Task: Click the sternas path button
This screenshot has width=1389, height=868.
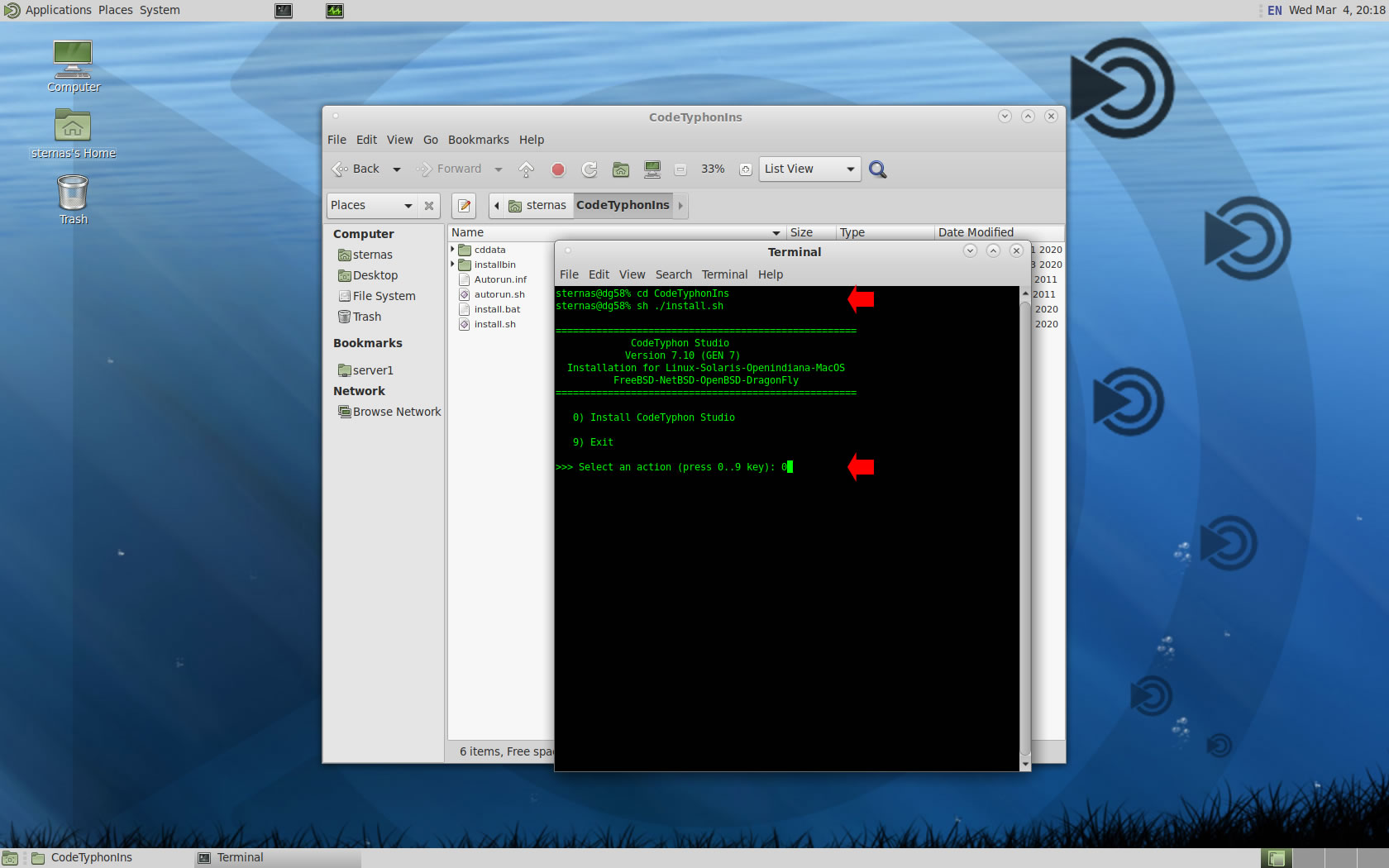Action: pyautogui.click(x=538, y=206)
